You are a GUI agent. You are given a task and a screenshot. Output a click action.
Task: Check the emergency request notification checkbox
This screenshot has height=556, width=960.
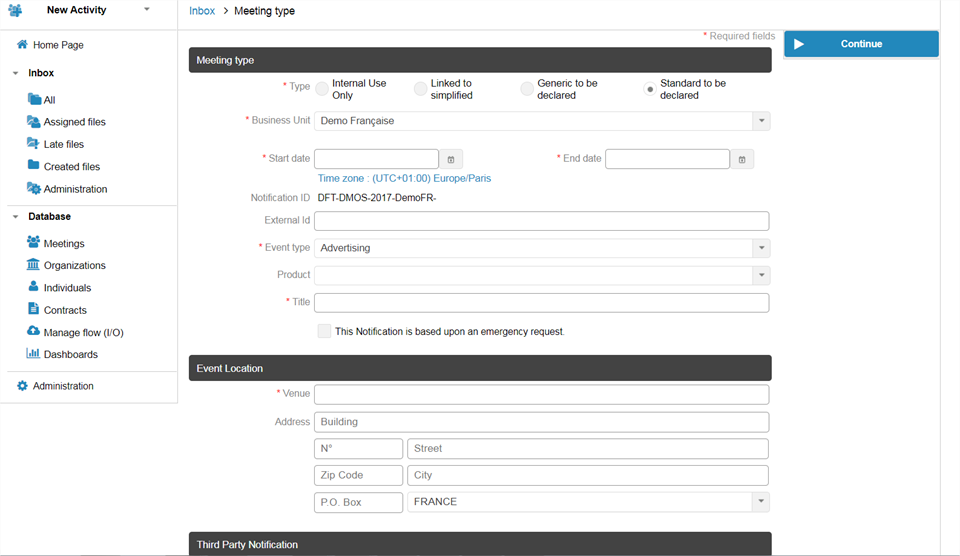(x=324, y=331)
